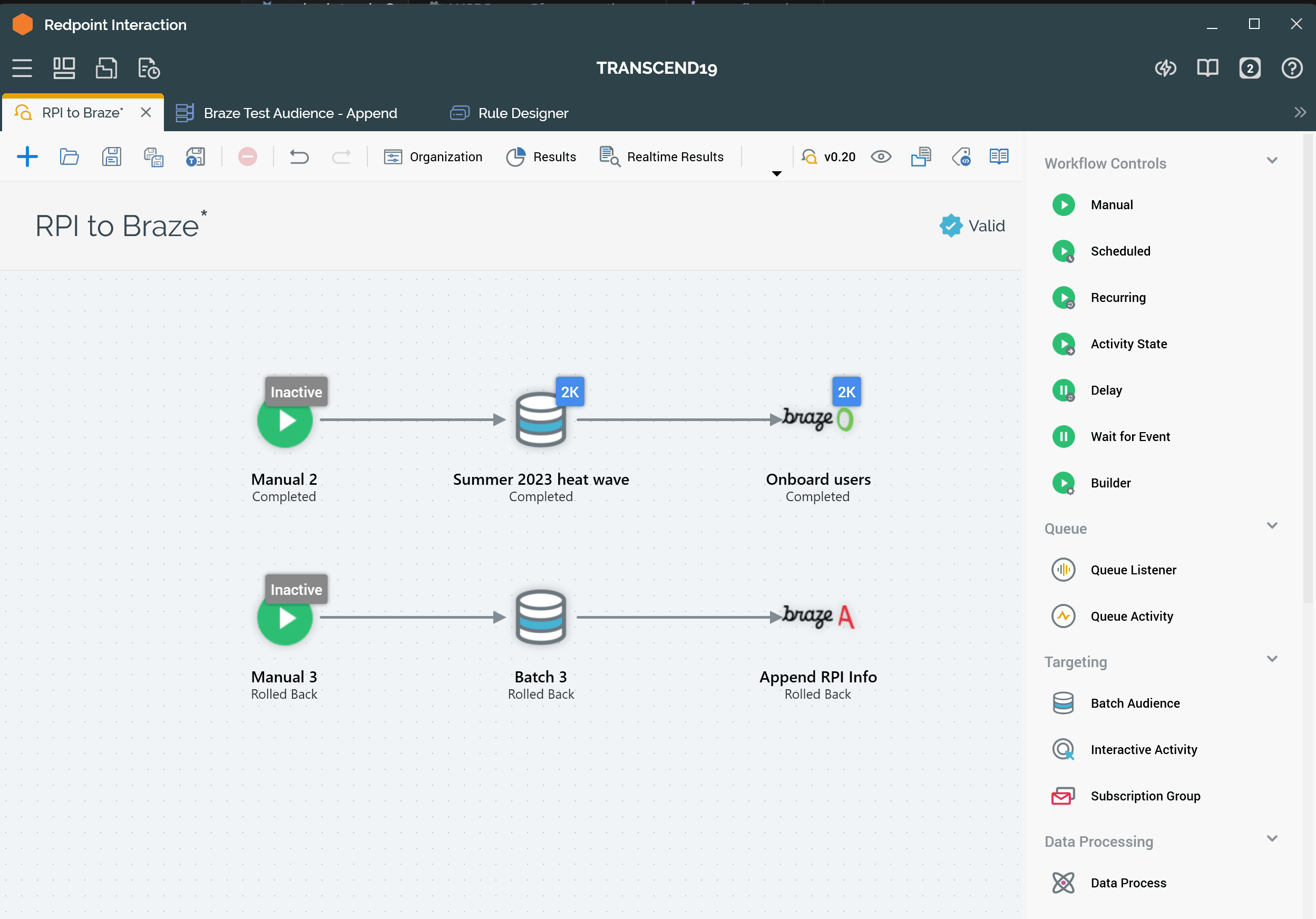
Task: Click the Data Process atom icon
Action: tap(1063, 882)
